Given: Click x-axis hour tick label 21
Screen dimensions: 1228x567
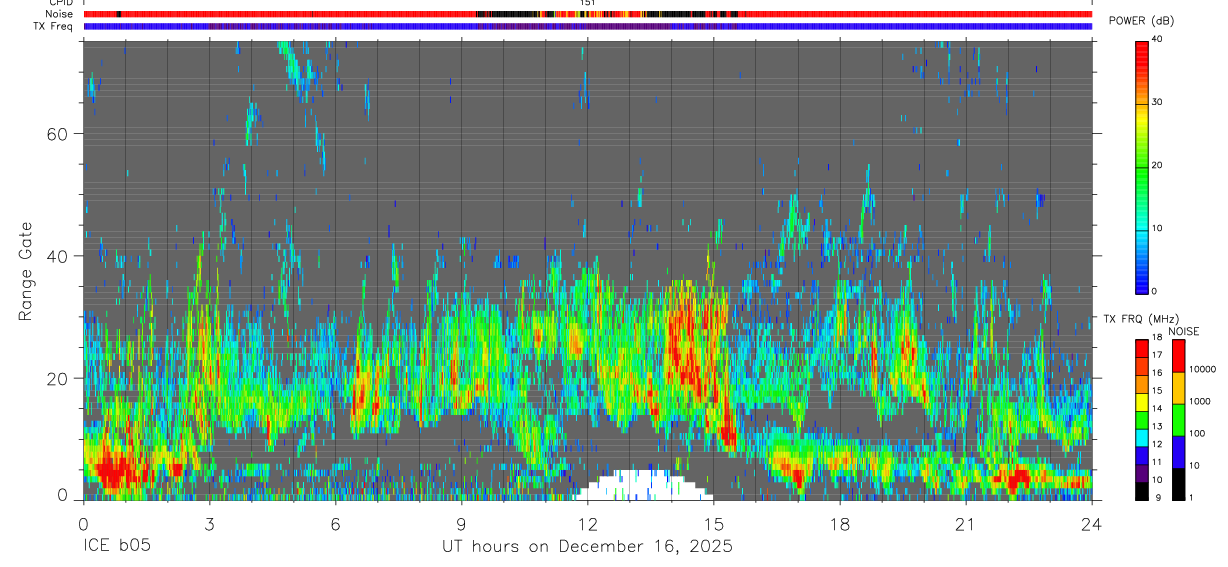Looking at the screenshot, I should click(x=965, y=524).
